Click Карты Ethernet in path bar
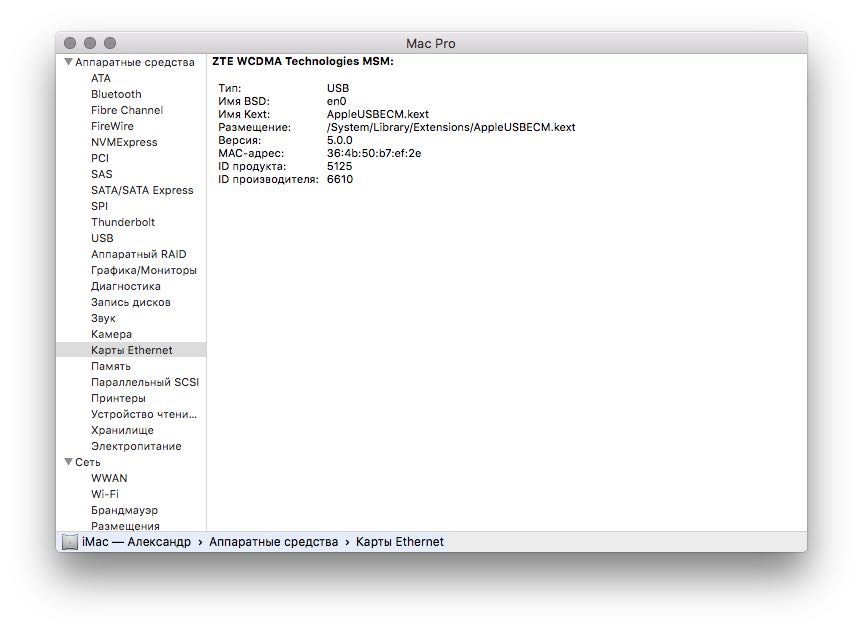This screenshot has width=863, height=632. tap(400, 542)
